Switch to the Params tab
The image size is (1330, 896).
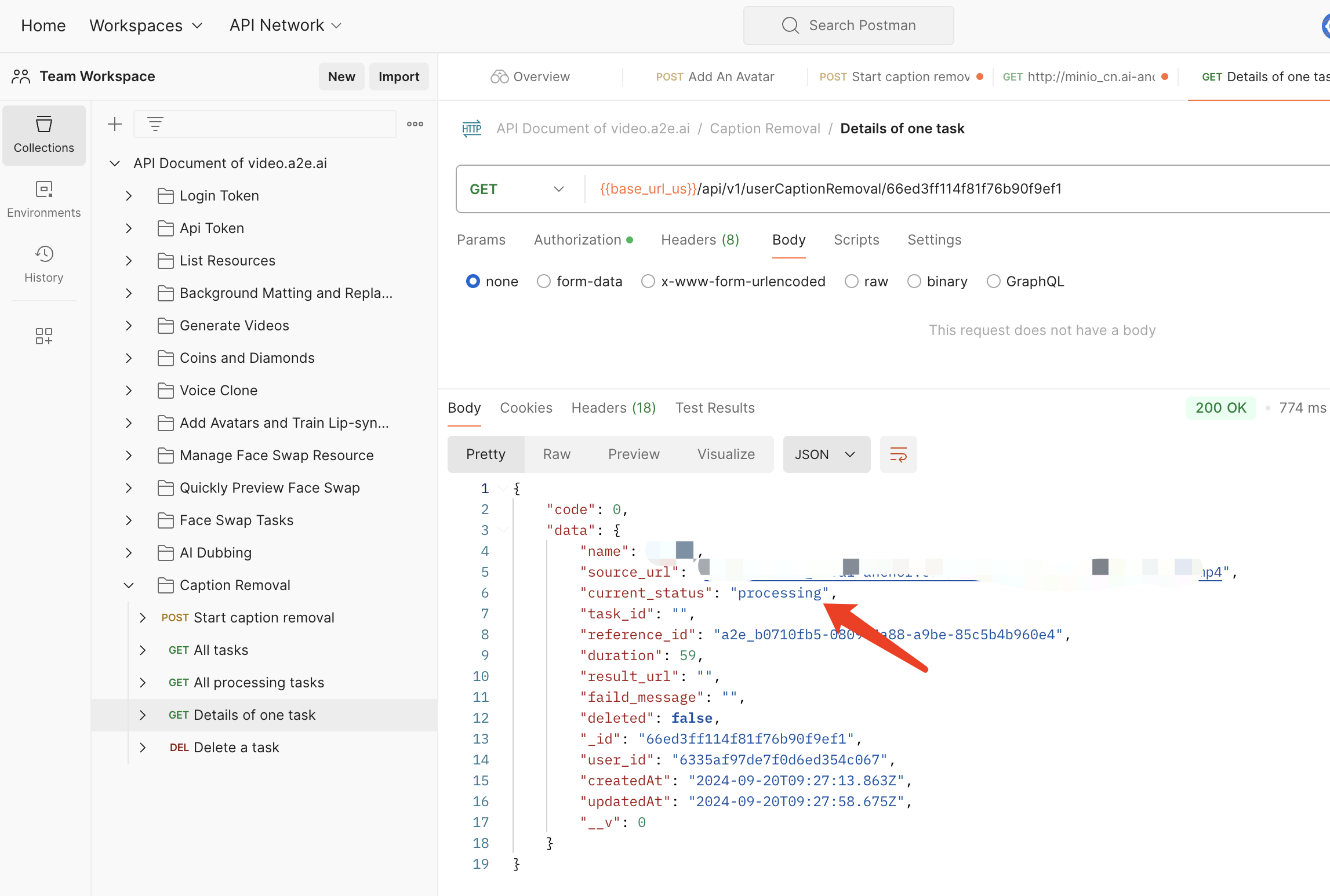481,240
